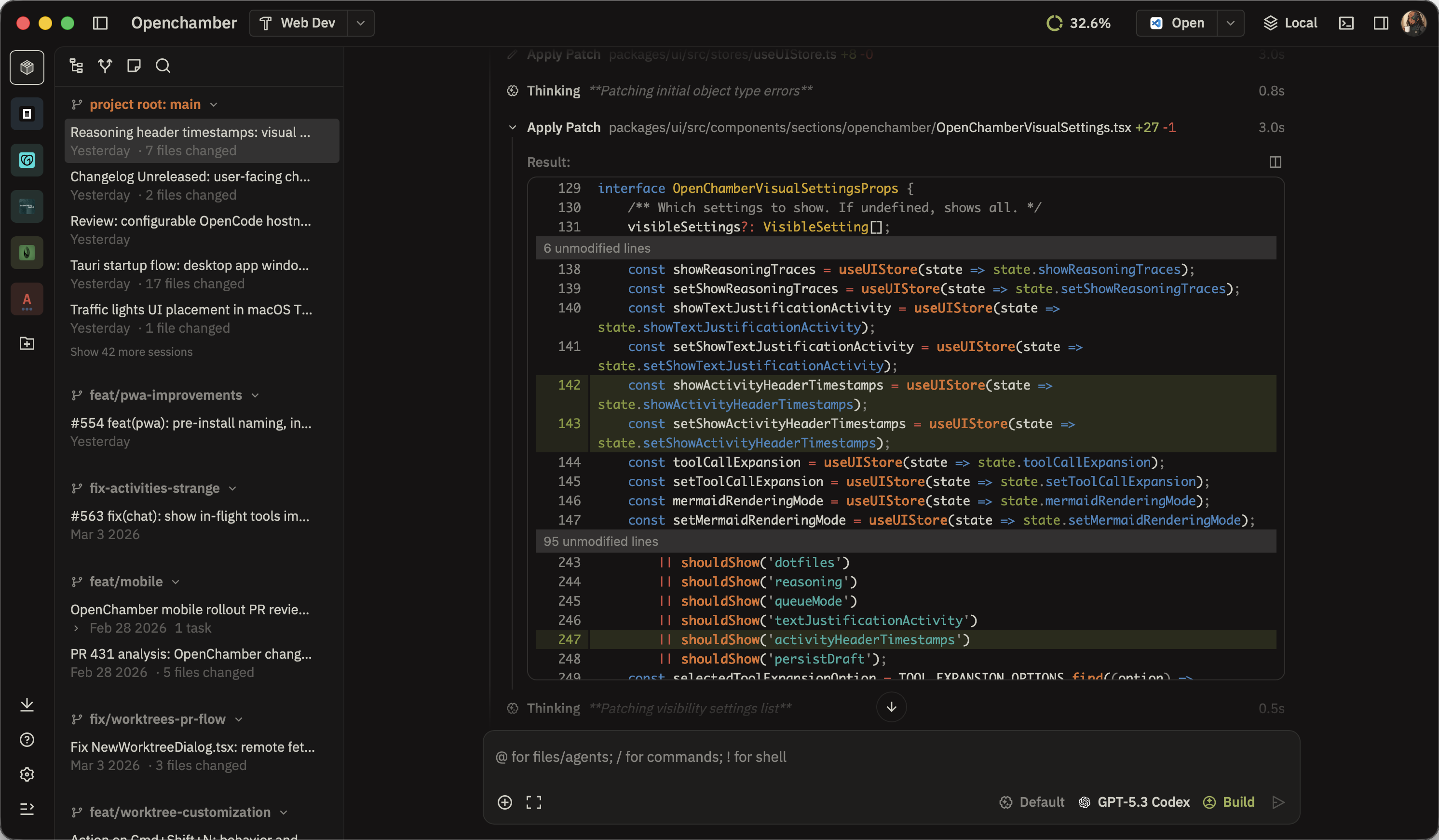1439x840 pixels.
Task: Open the Default thinking variant selector
Action: pos(1032,802)
